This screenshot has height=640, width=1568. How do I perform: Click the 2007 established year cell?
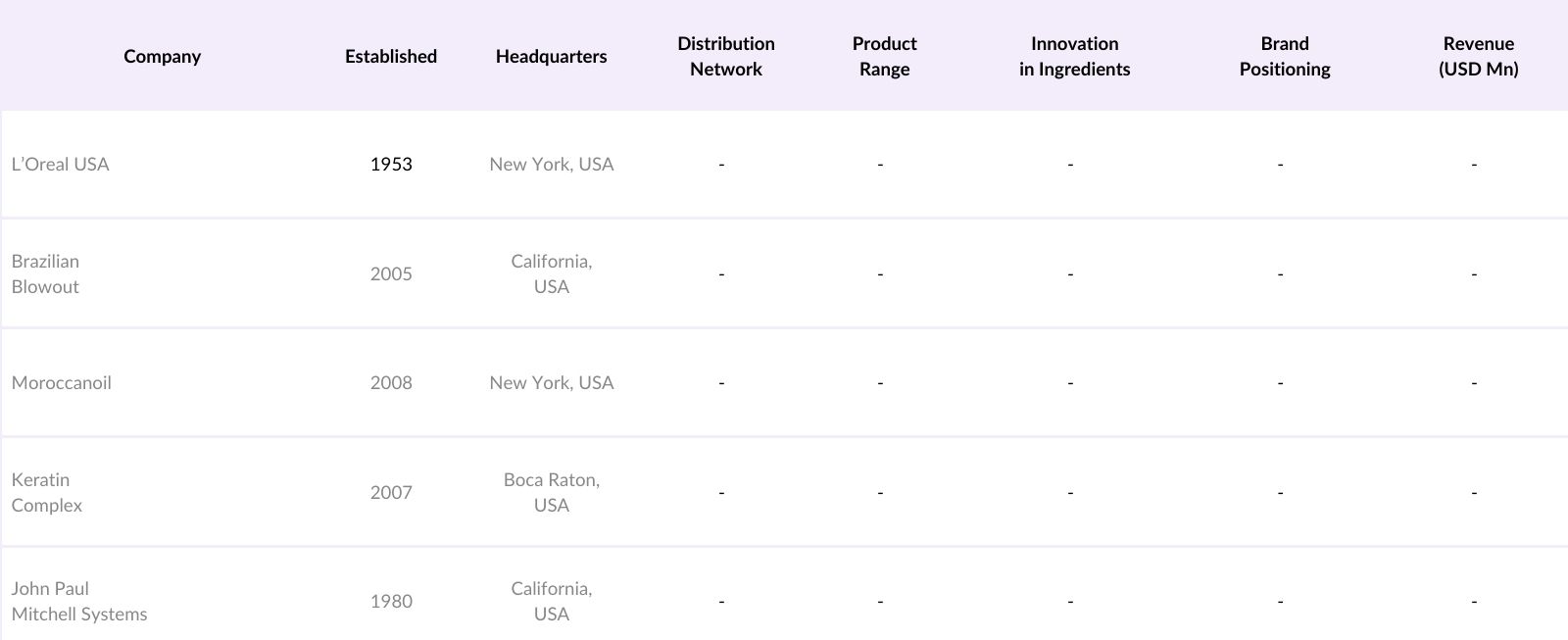[x=391, y=493]
